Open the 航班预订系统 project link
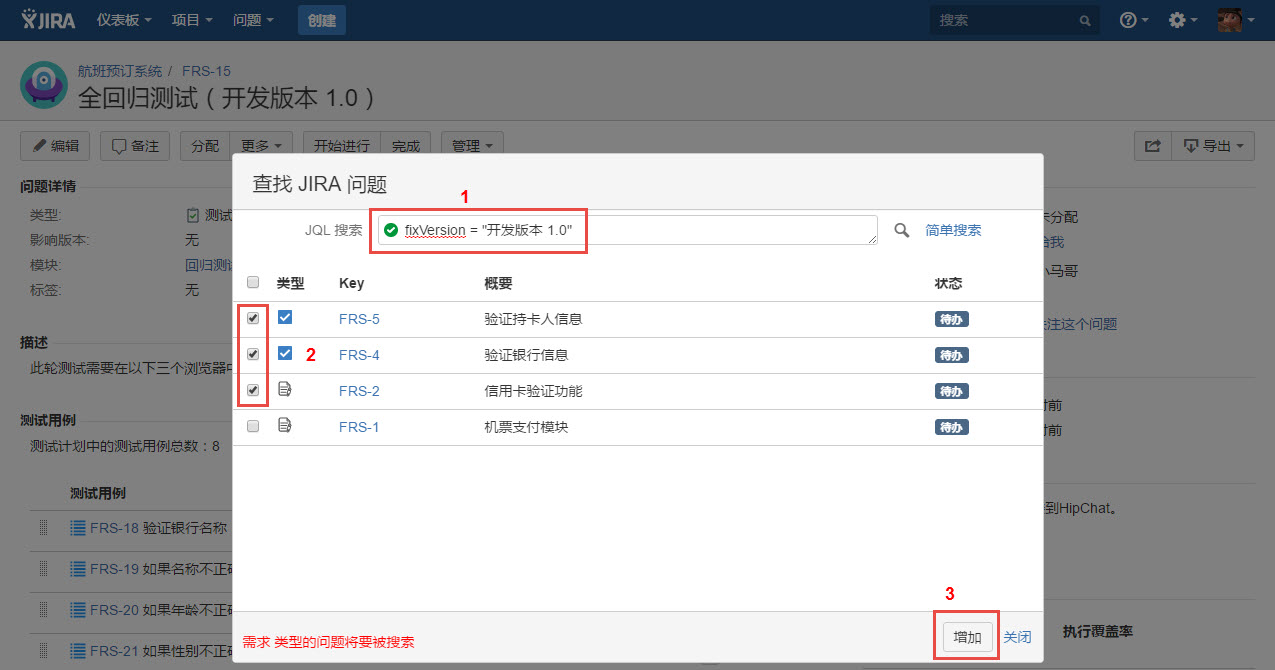The image size is (1275, 670). point(120,71)
